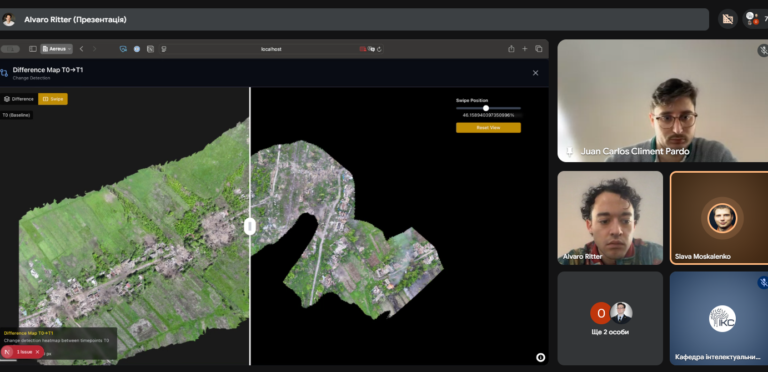Close the Difference Map panel
Screen dimensions: 768x372
[535, 73]
